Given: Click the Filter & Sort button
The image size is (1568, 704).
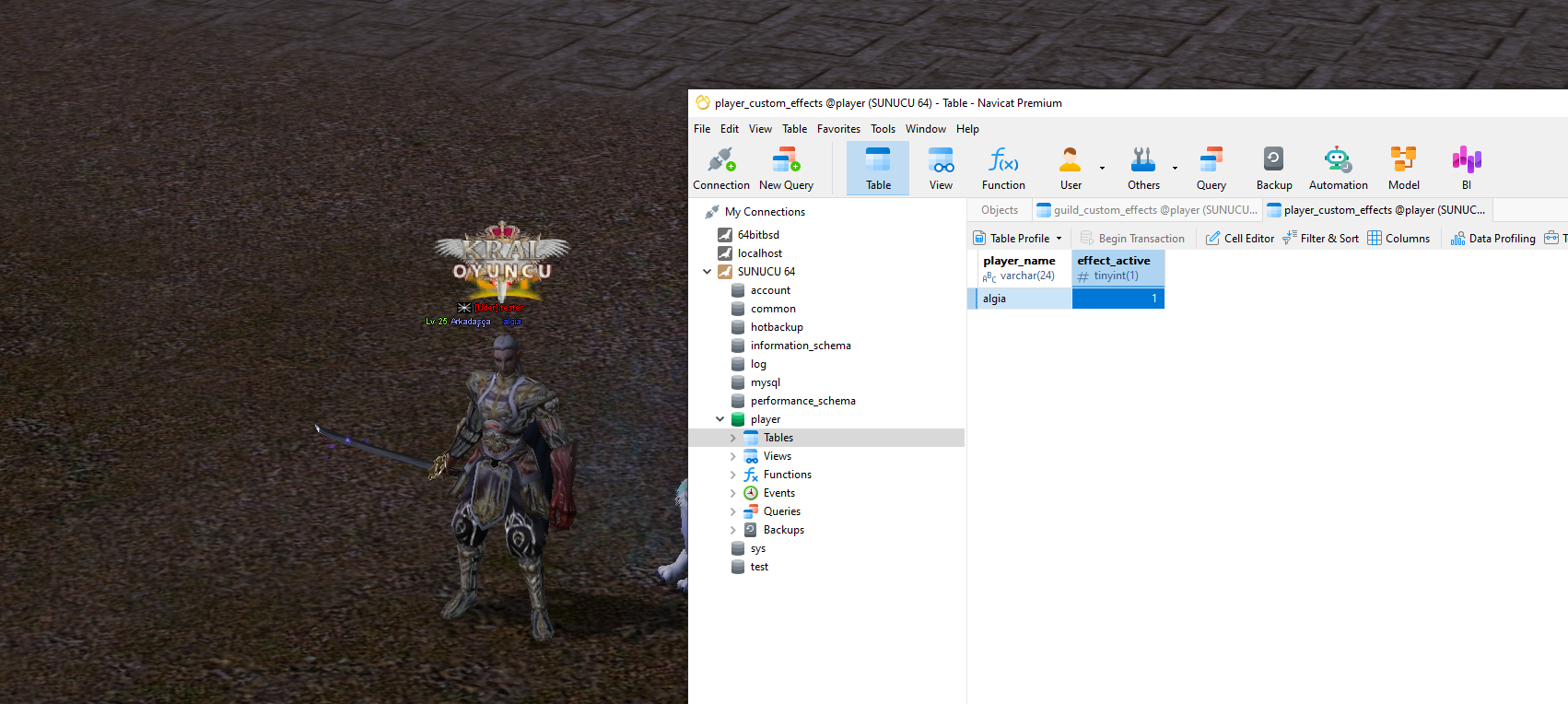Looking at the screenshot, I should [1320, 239].
